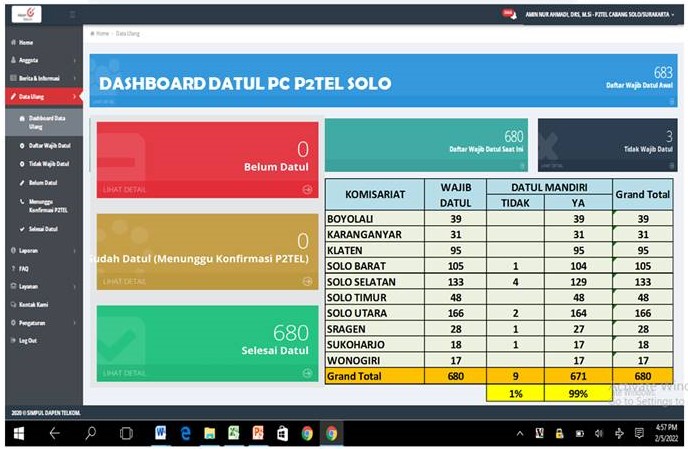Screen dimensions: 688x449
Task: Click the volume icon in system tray
Action: pos(599,434)
